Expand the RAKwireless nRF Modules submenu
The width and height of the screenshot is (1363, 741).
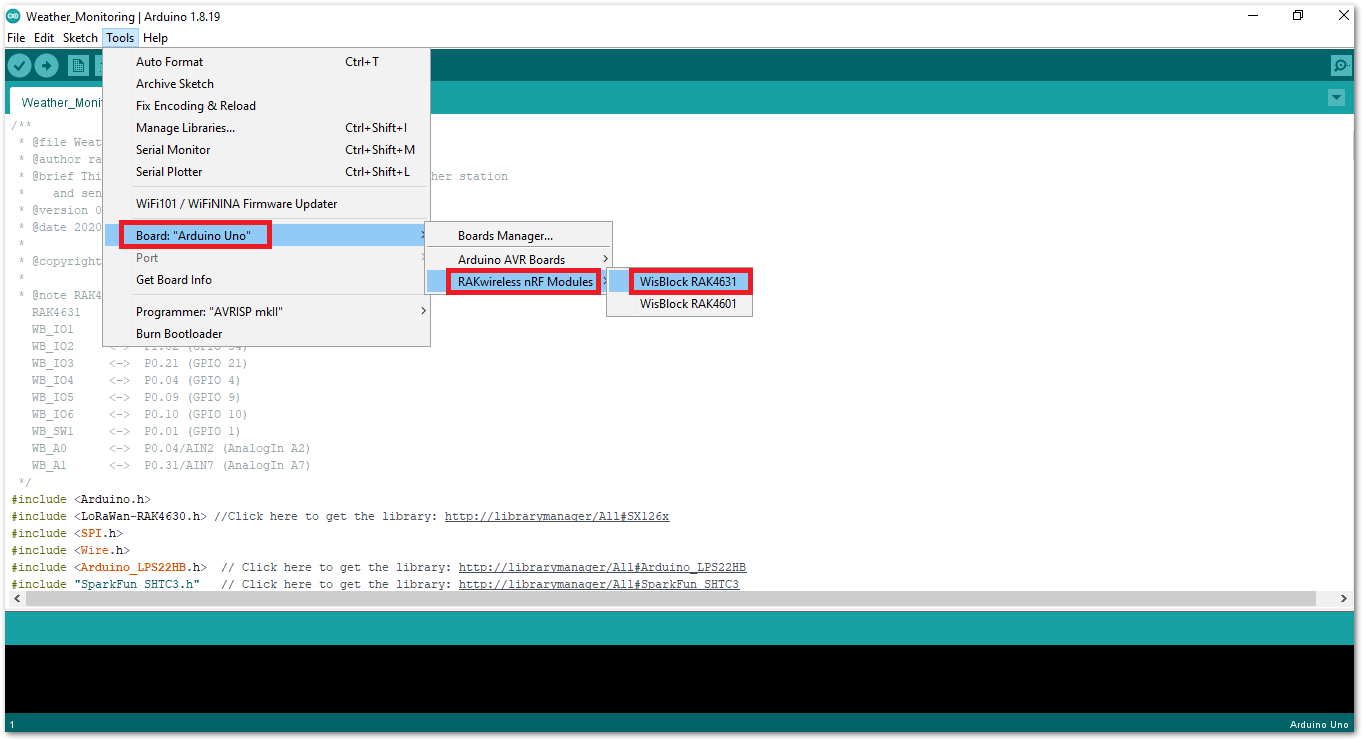(525, 282)
